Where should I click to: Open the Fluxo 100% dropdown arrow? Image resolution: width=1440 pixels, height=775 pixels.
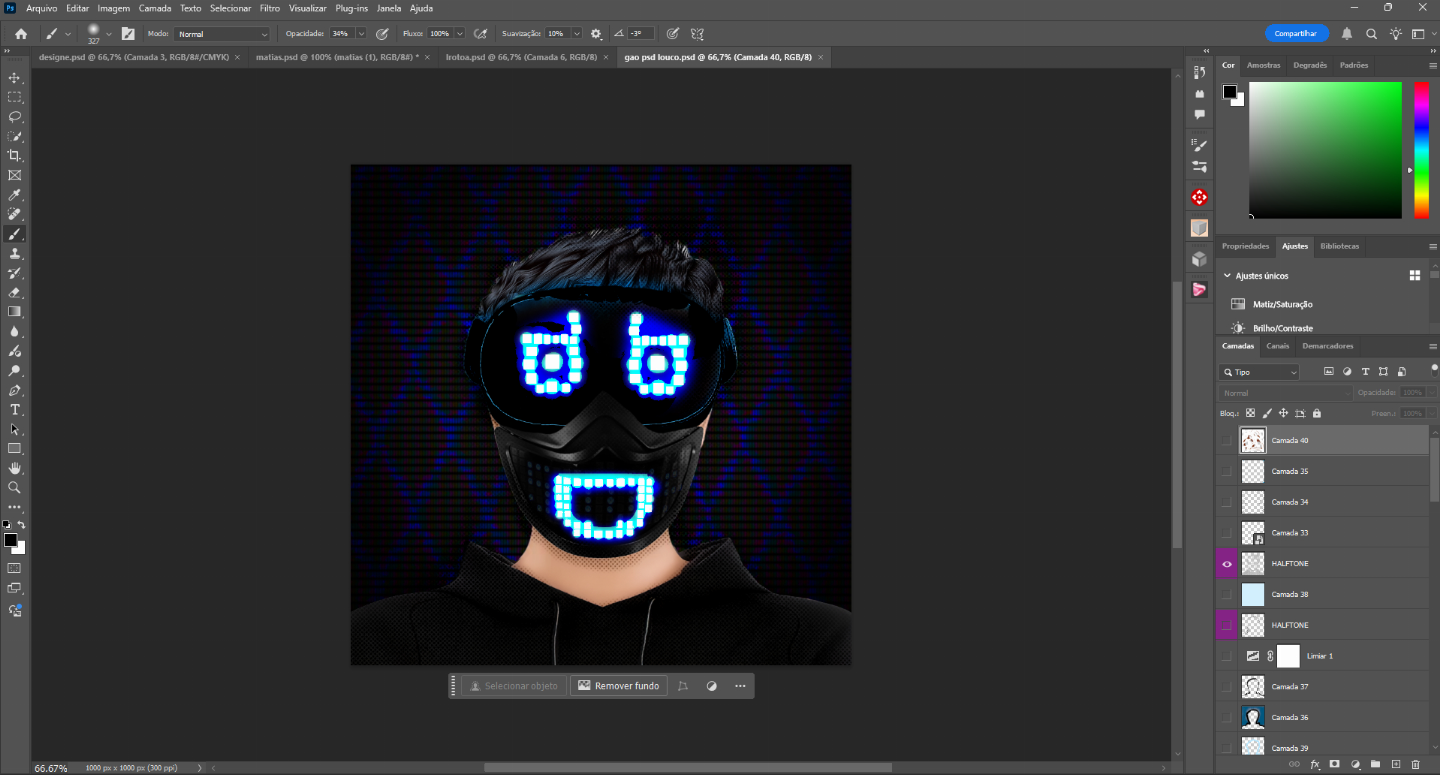pyautogui.click(x=459, y=34)
